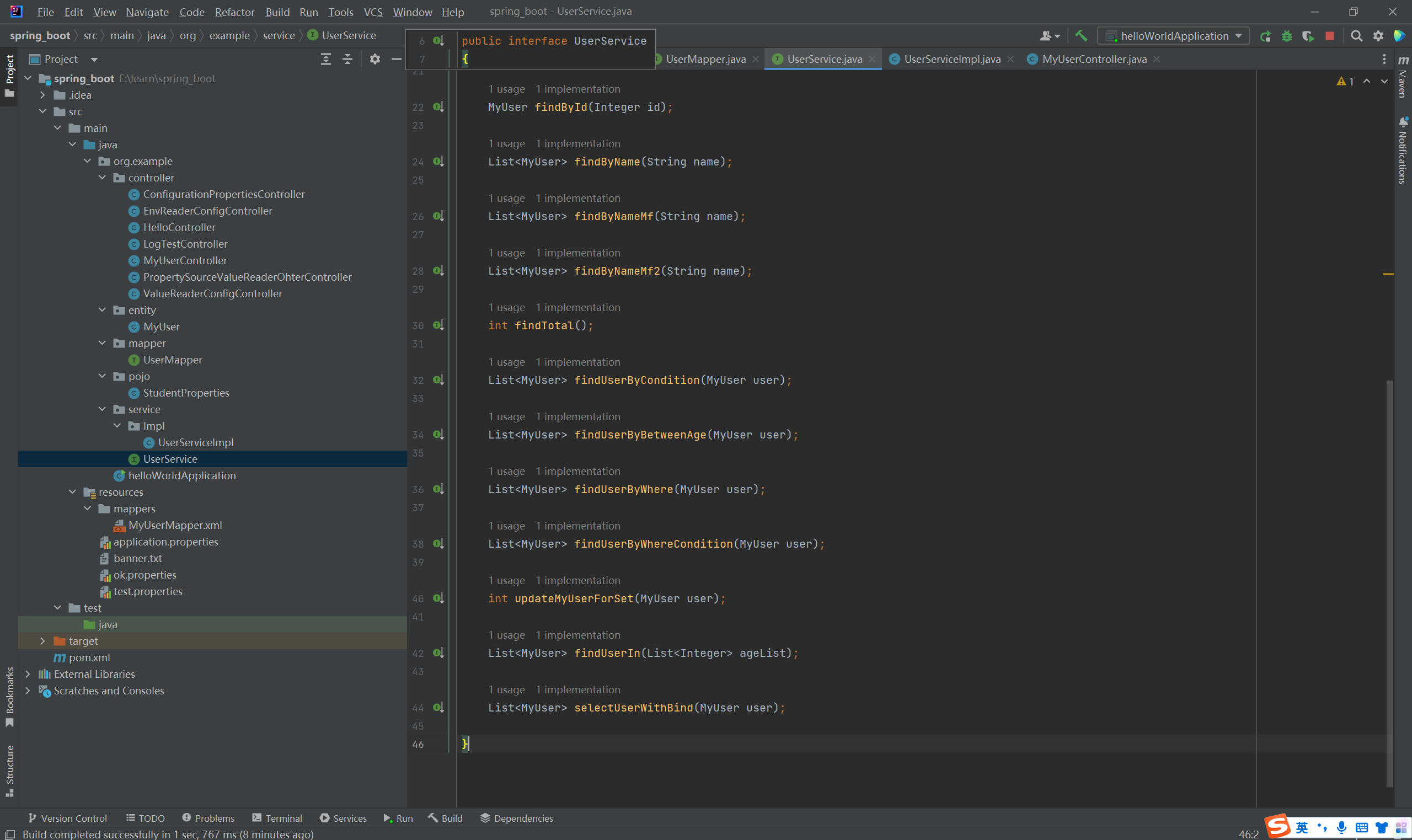Collapse the controller package node

[103, 178]
